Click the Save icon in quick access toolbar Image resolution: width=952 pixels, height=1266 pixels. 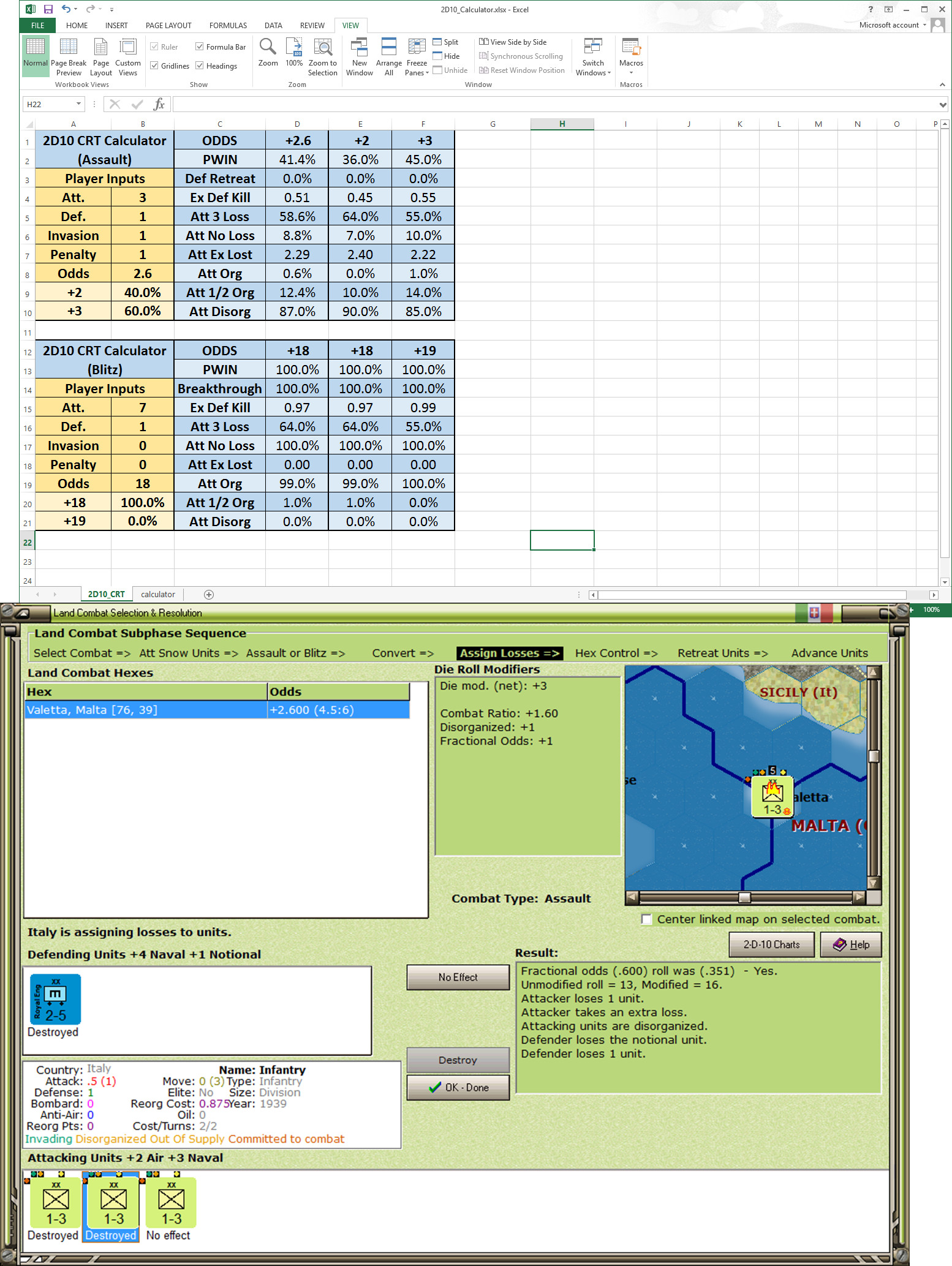48,9
